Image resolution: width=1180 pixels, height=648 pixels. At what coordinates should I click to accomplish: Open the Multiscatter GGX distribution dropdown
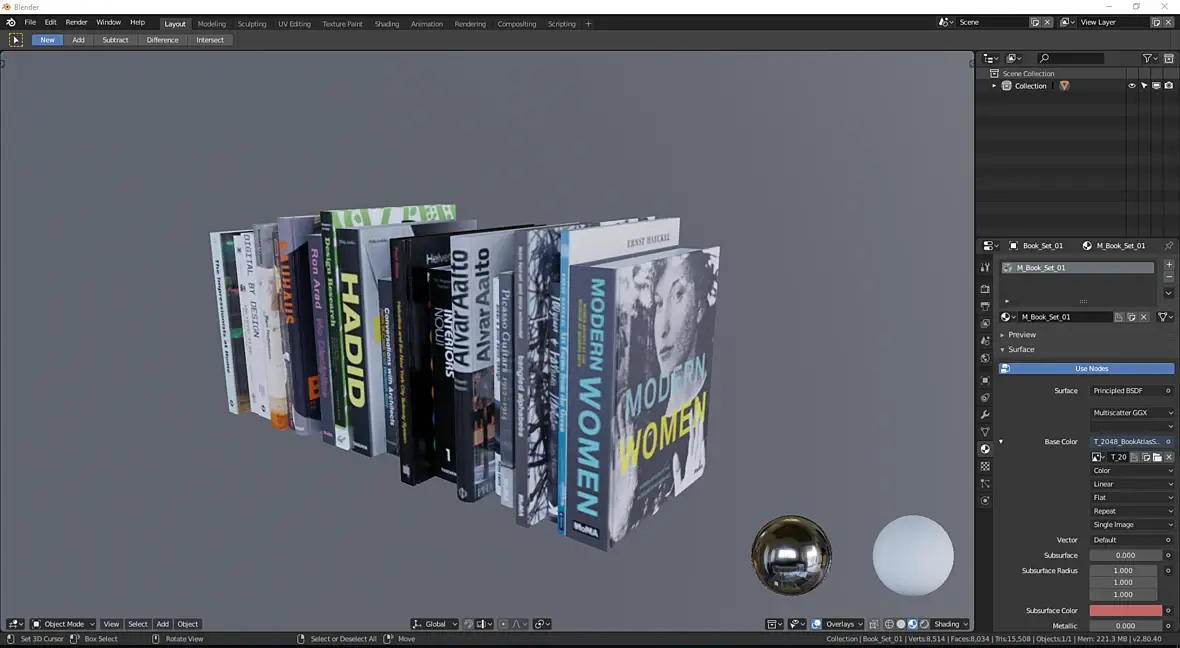[x=1132, y=412]
